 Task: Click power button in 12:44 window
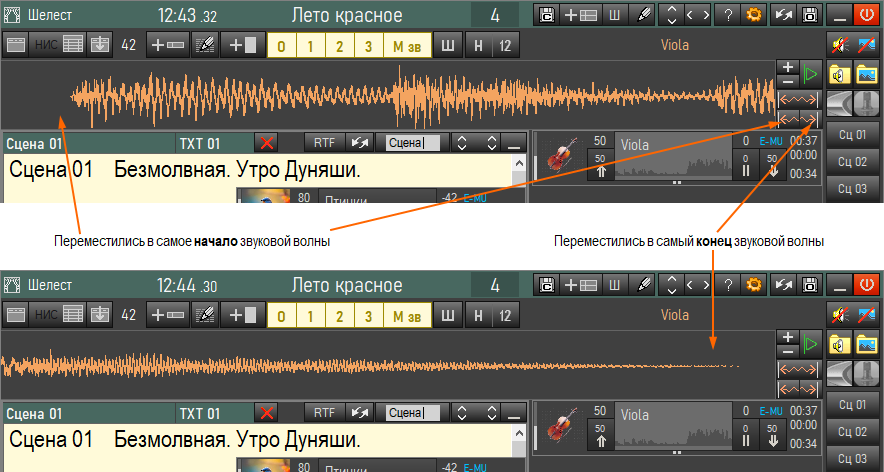867,285
